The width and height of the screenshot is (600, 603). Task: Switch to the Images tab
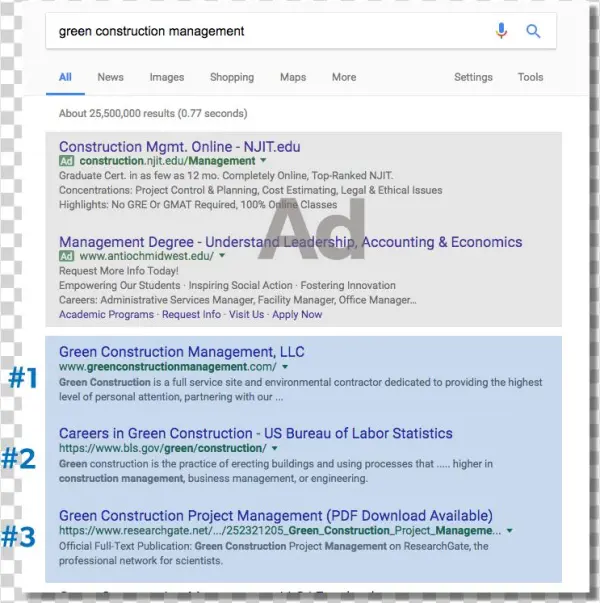click(167, 77)
